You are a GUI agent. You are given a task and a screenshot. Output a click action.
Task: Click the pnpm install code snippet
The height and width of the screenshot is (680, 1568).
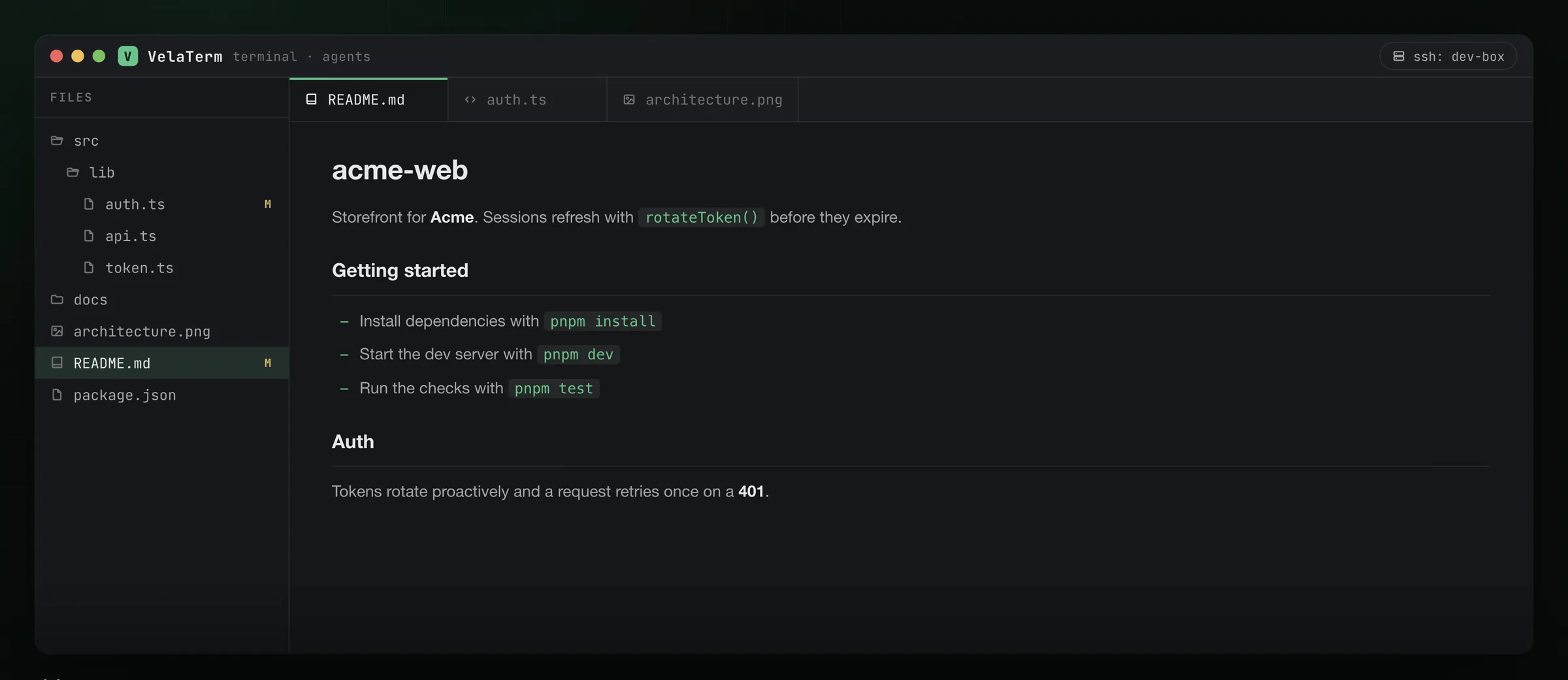click(x=602, y=321)
